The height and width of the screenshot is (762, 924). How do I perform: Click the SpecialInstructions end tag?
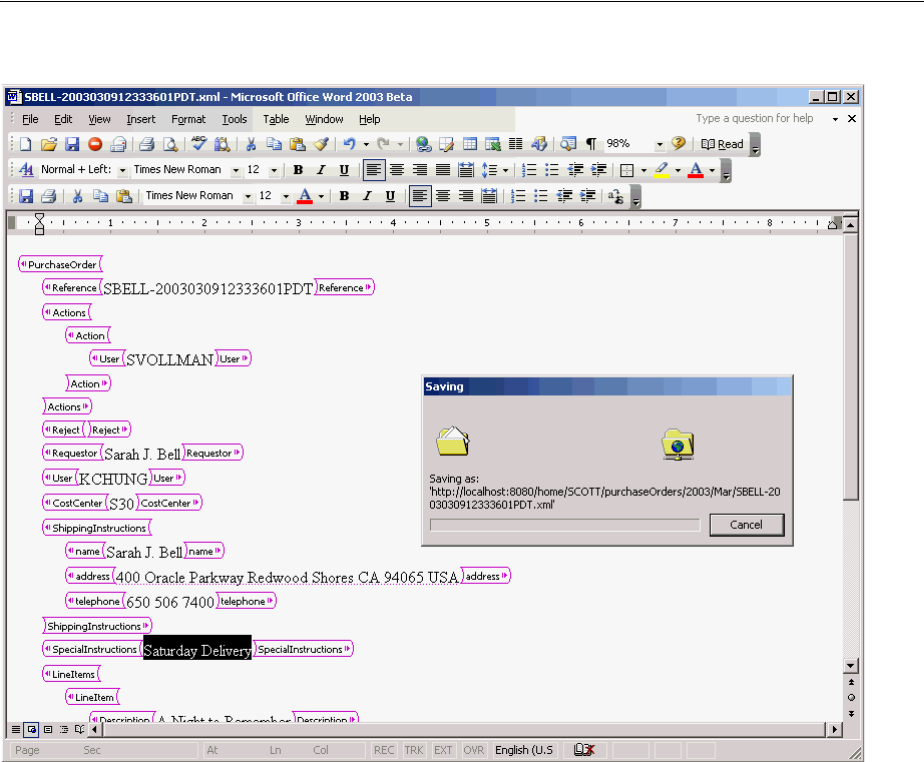pos(303,649)
